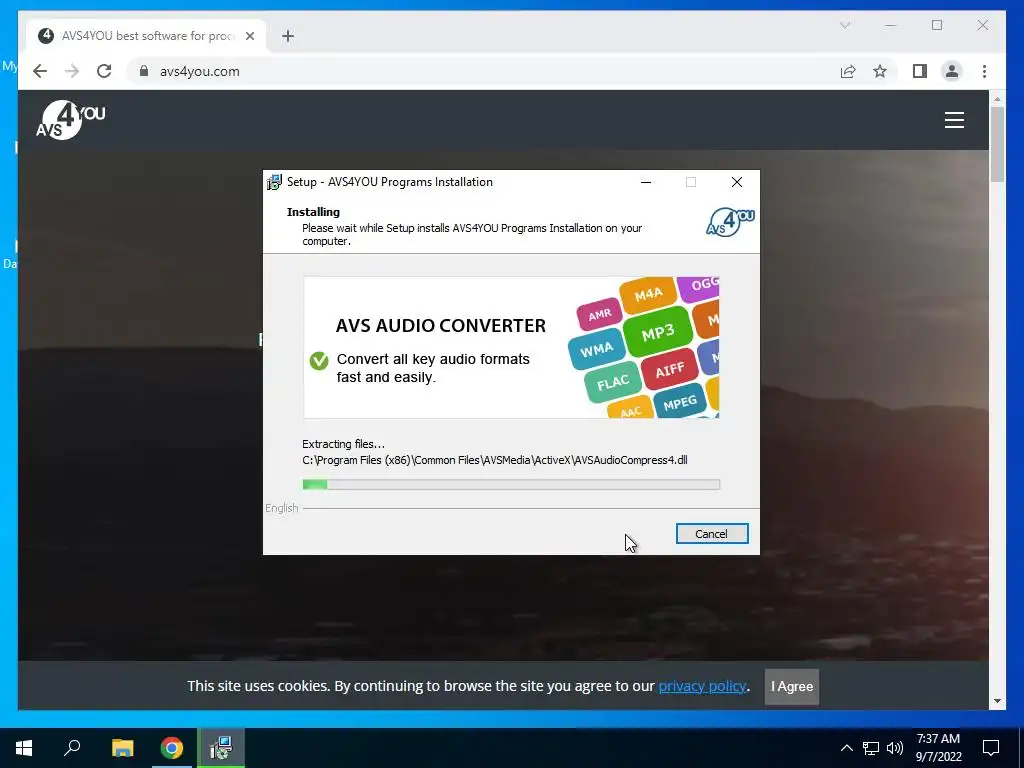1024x768 pixels.
Task: Open Windows taskbar search
Action: [72, 748]
